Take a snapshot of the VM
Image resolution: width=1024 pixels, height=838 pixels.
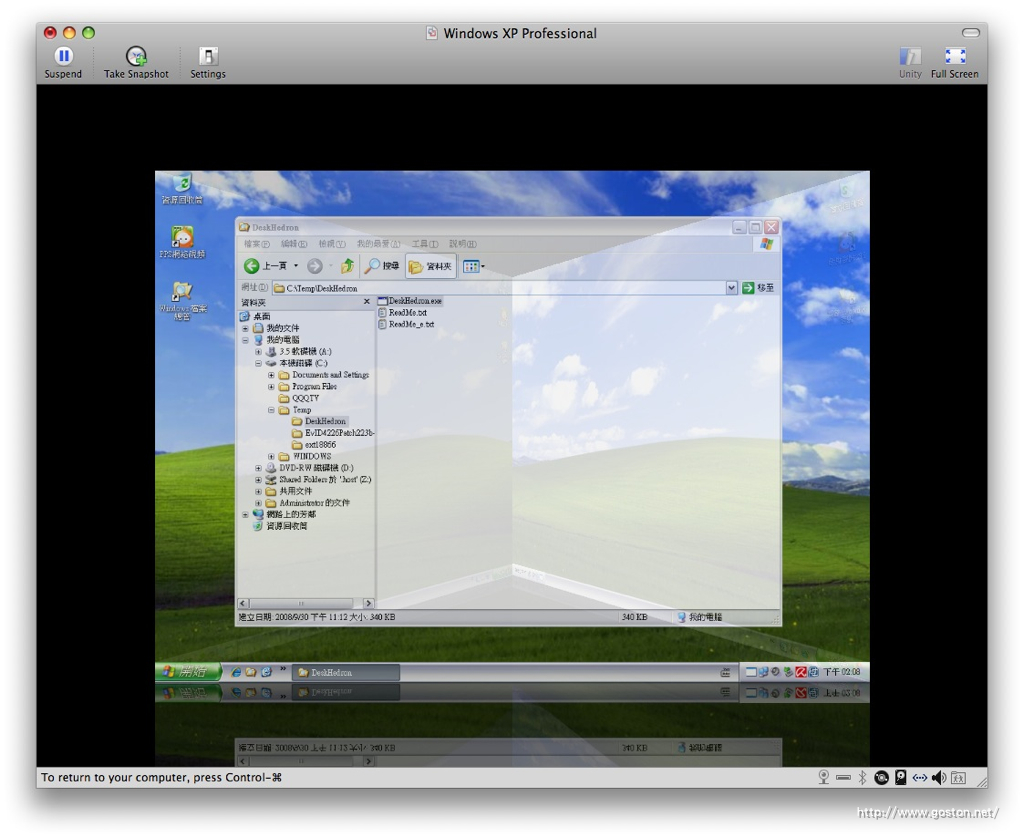pyautogui.click(x=136, y=63)
